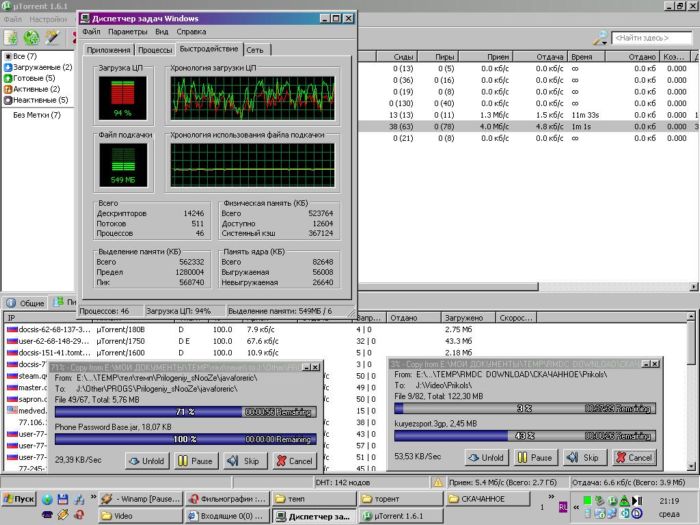
Task: Click DHT: 142 нодов in status bar
Action: [342, 482]
